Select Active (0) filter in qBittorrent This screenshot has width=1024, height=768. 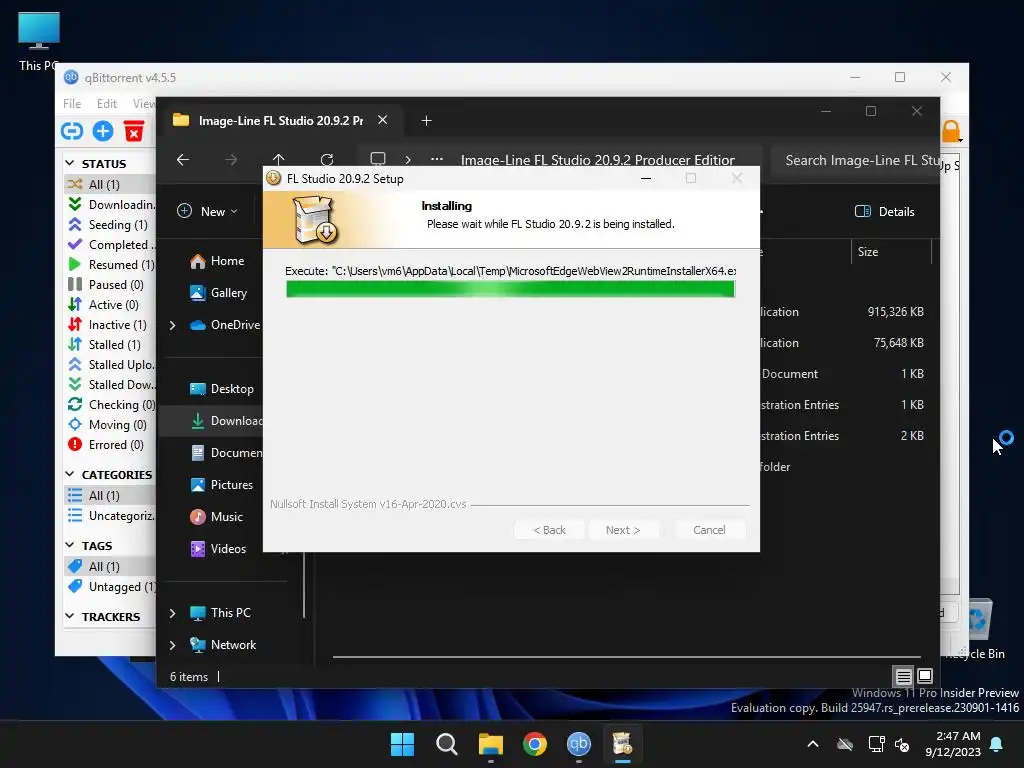point(110,305)
